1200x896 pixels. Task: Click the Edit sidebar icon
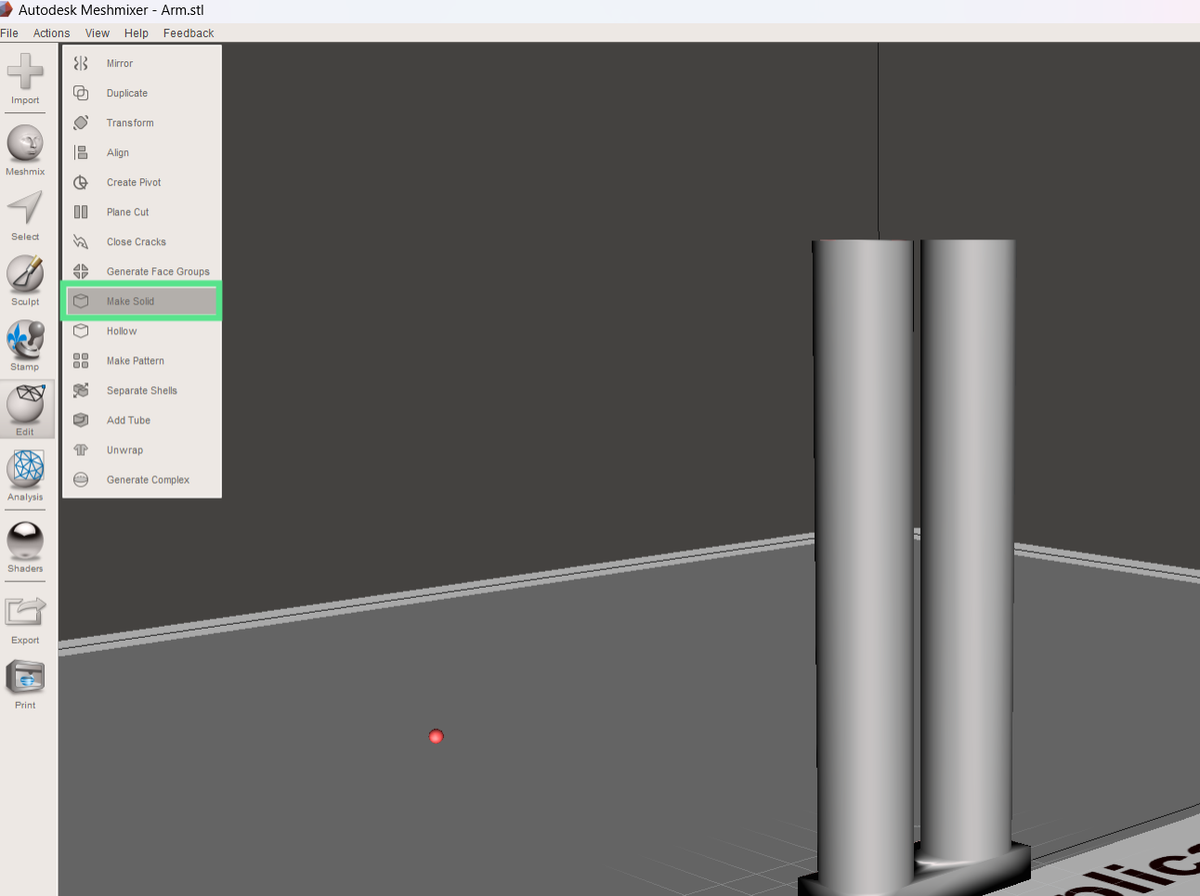24,409
